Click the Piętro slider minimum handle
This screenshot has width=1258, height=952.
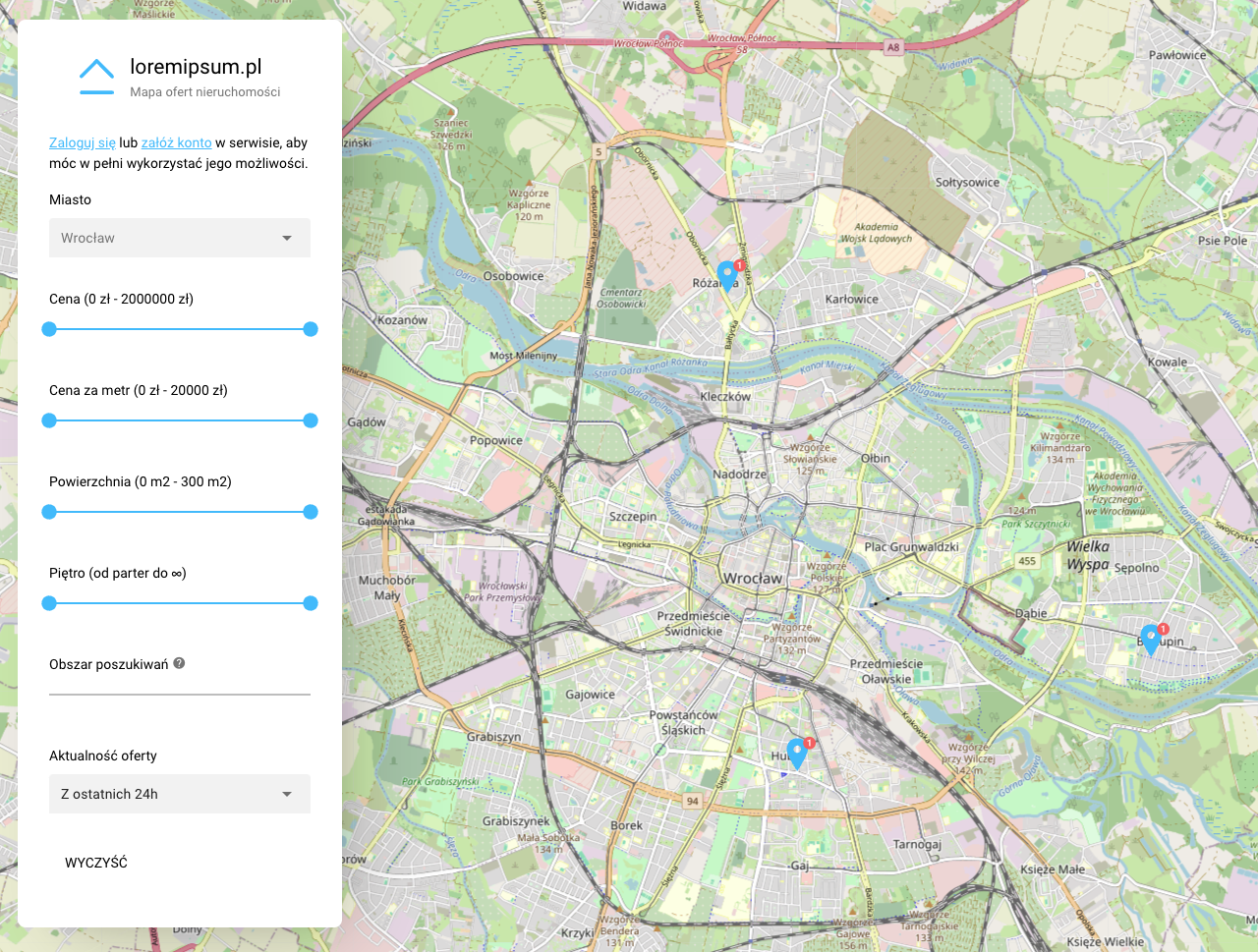(x=49, y=603)
